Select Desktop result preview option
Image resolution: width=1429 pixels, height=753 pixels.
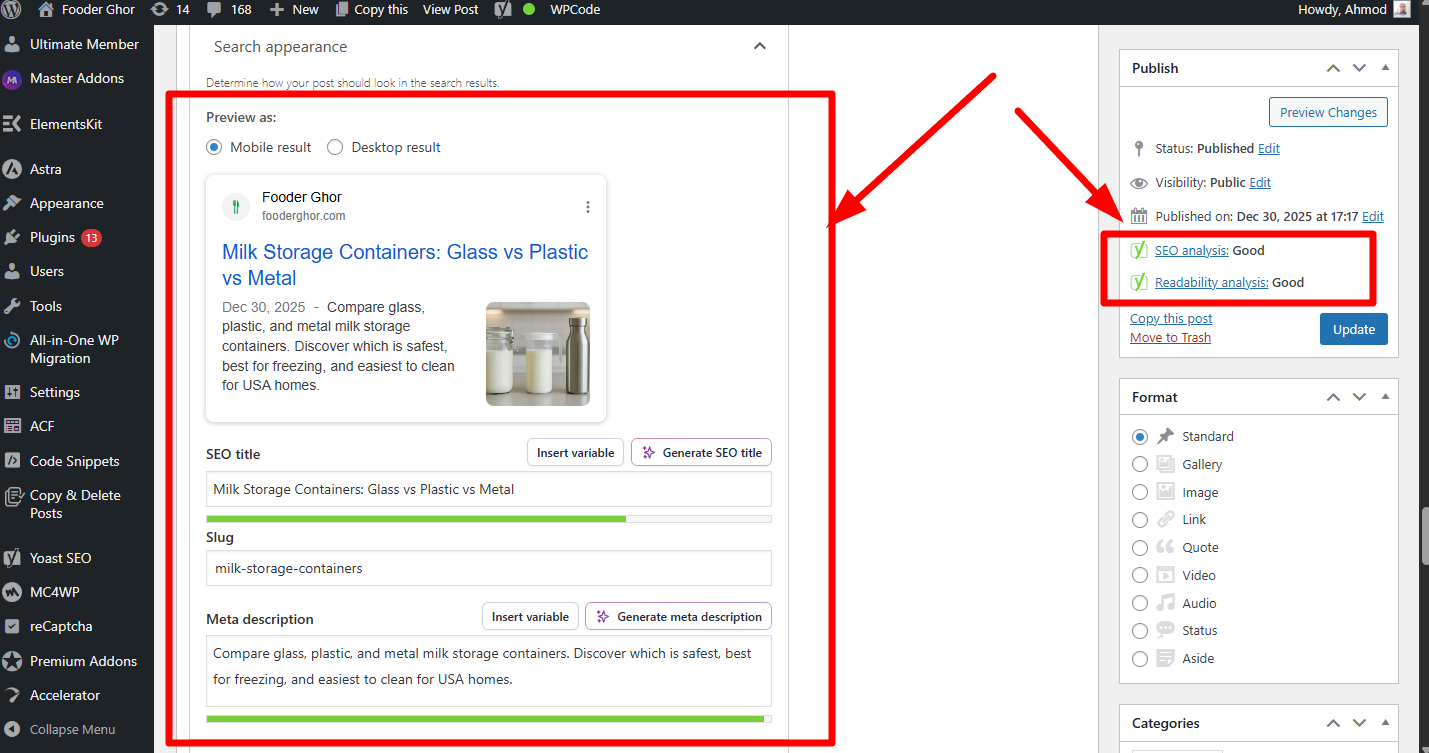tap(335, 147)
